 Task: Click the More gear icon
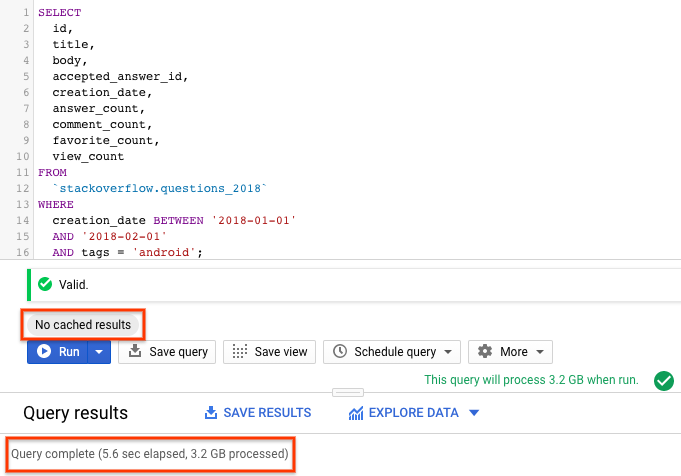pyautogui.click(x=485, y=352)
